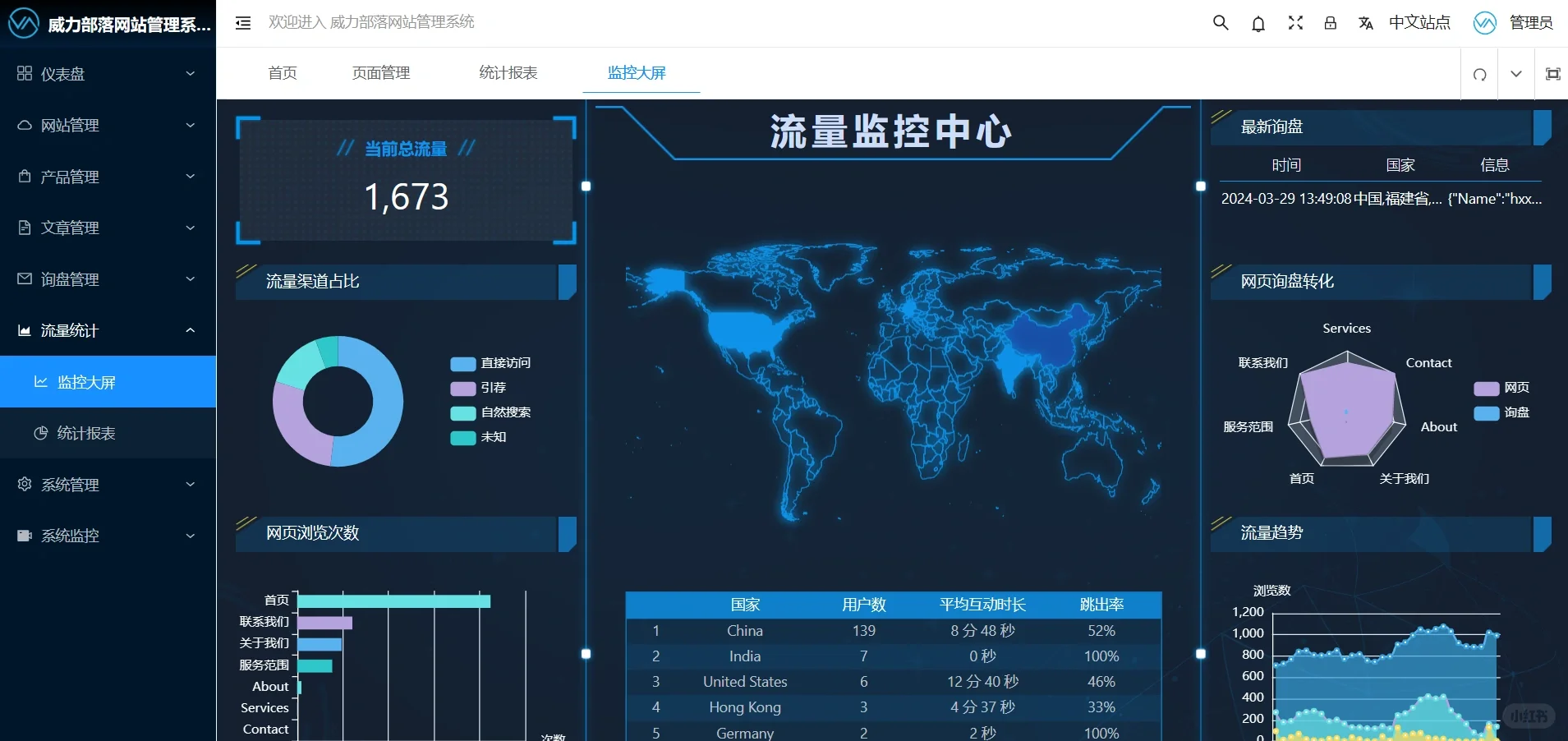The height and width of the screenshot is (741, 1568).
Task: Enter fullscreen via the expand arrows icon
Action: pos(1295,22)
